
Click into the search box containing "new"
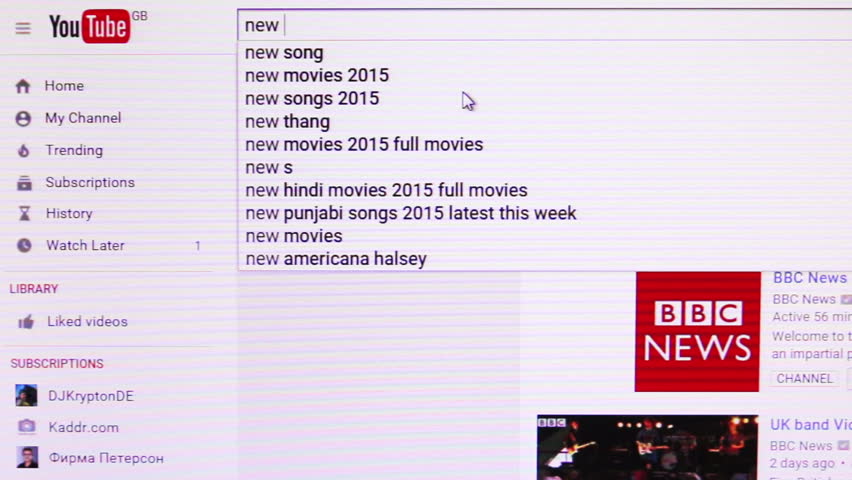tap(544, 25)
